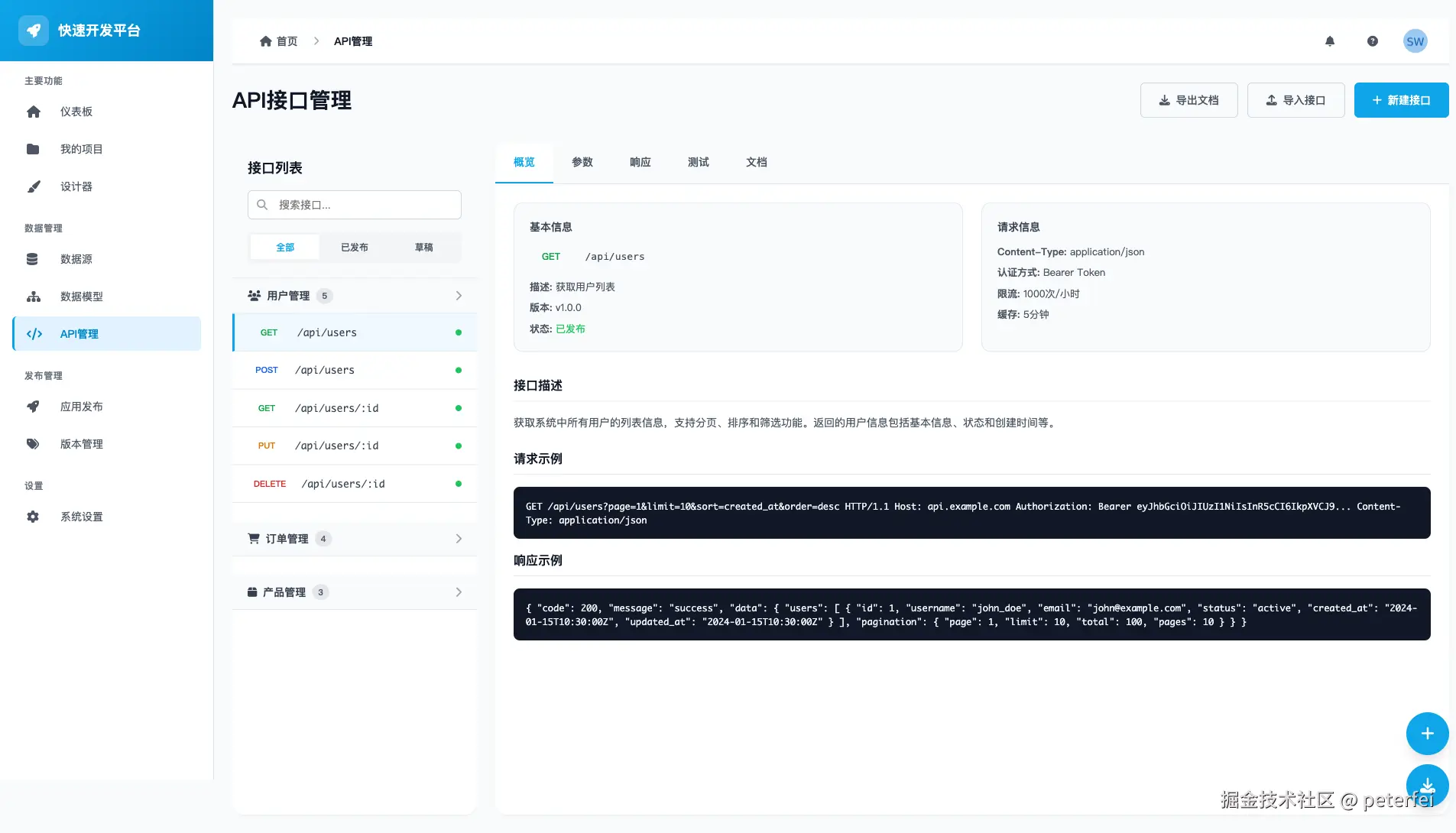This screenshot has width=1456, height=833.
Task: Open the 系统设置 gear icon
Action: pos(33,517)
